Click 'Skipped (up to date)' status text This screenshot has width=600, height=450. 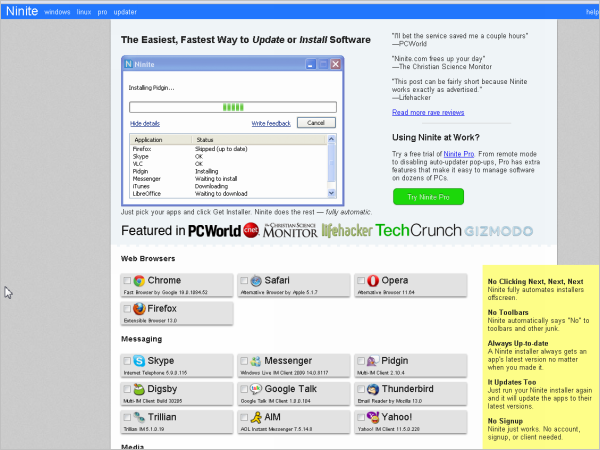click(221, 149)
